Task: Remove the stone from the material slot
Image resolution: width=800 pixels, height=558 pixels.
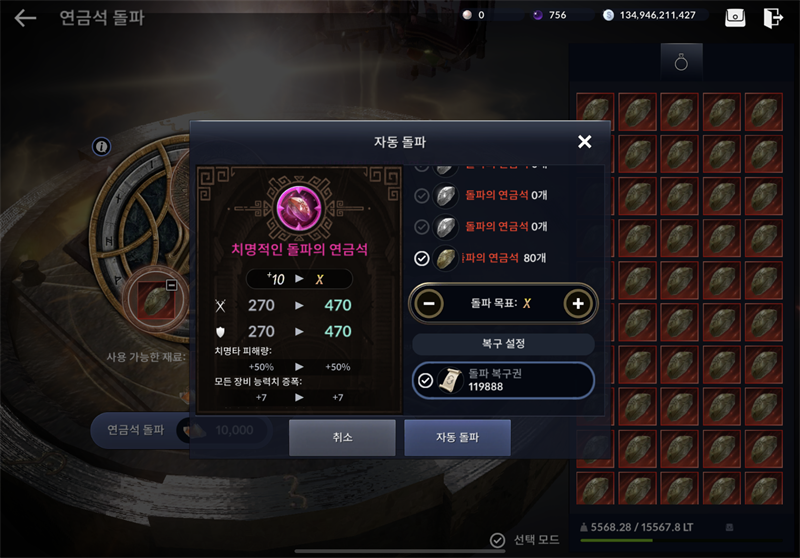Action: [x=171, y=285]
